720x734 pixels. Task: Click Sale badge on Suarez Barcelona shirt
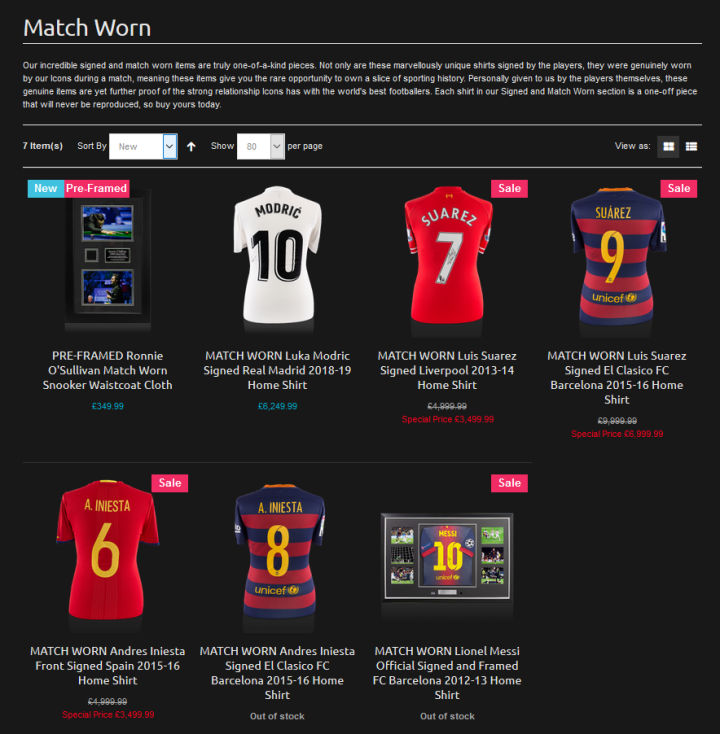(x=679, y=189)
